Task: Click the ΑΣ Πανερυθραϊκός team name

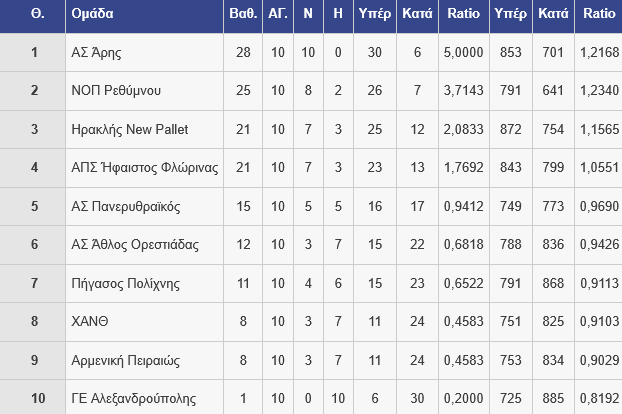Action: coord(126,206)
